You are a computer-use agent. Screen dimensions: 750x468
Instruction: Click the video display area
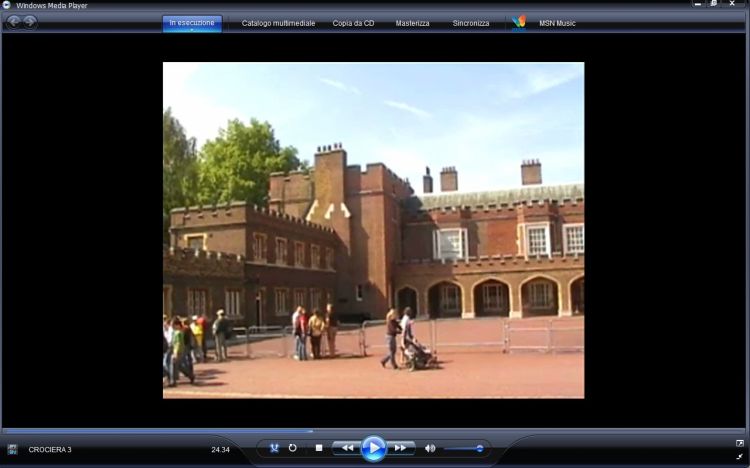pos(373,230)
